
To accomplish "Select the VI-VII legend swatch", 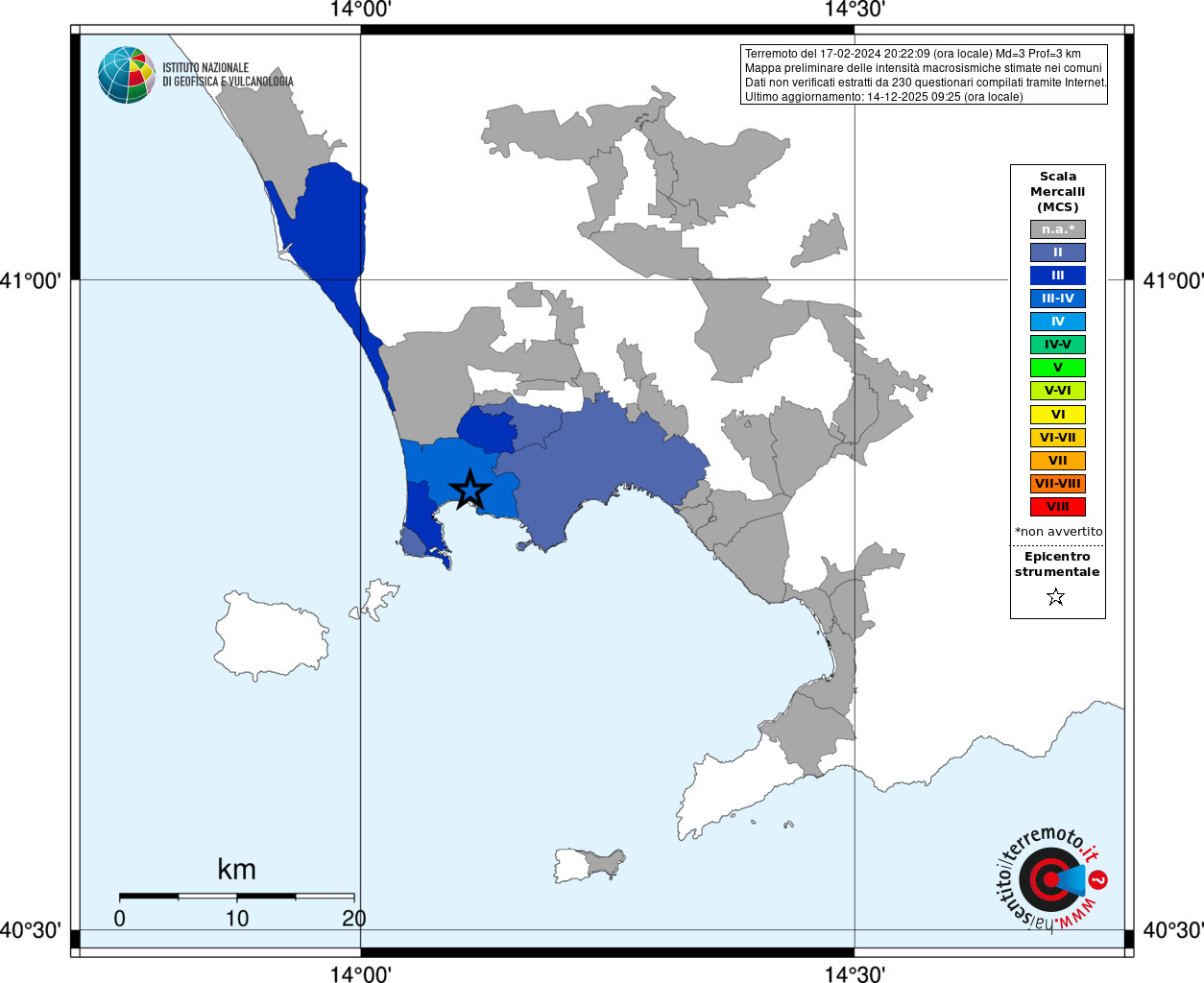I will [x=1058, y=438].
